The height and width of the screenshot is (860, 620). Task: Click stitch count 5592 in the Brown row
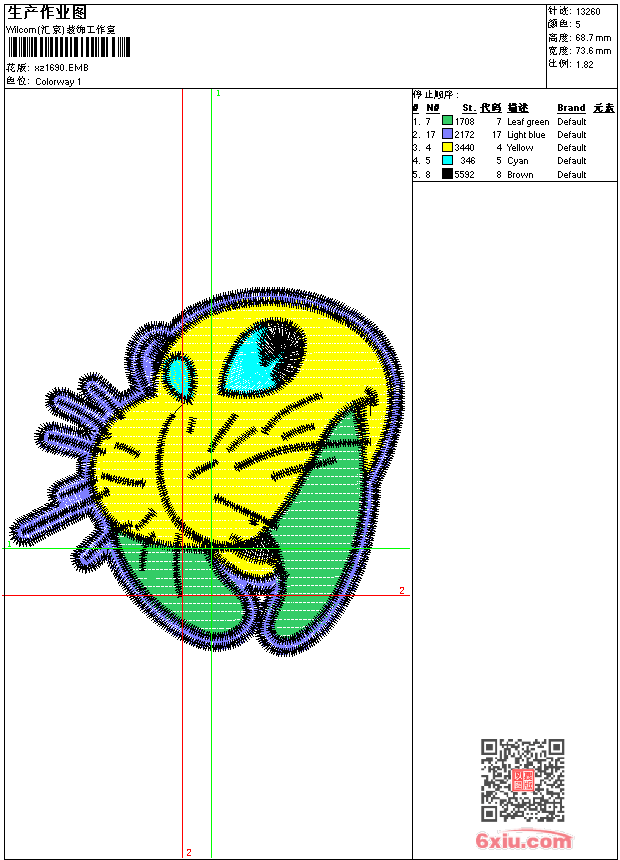pyautogui.click(x=464, y=175)
